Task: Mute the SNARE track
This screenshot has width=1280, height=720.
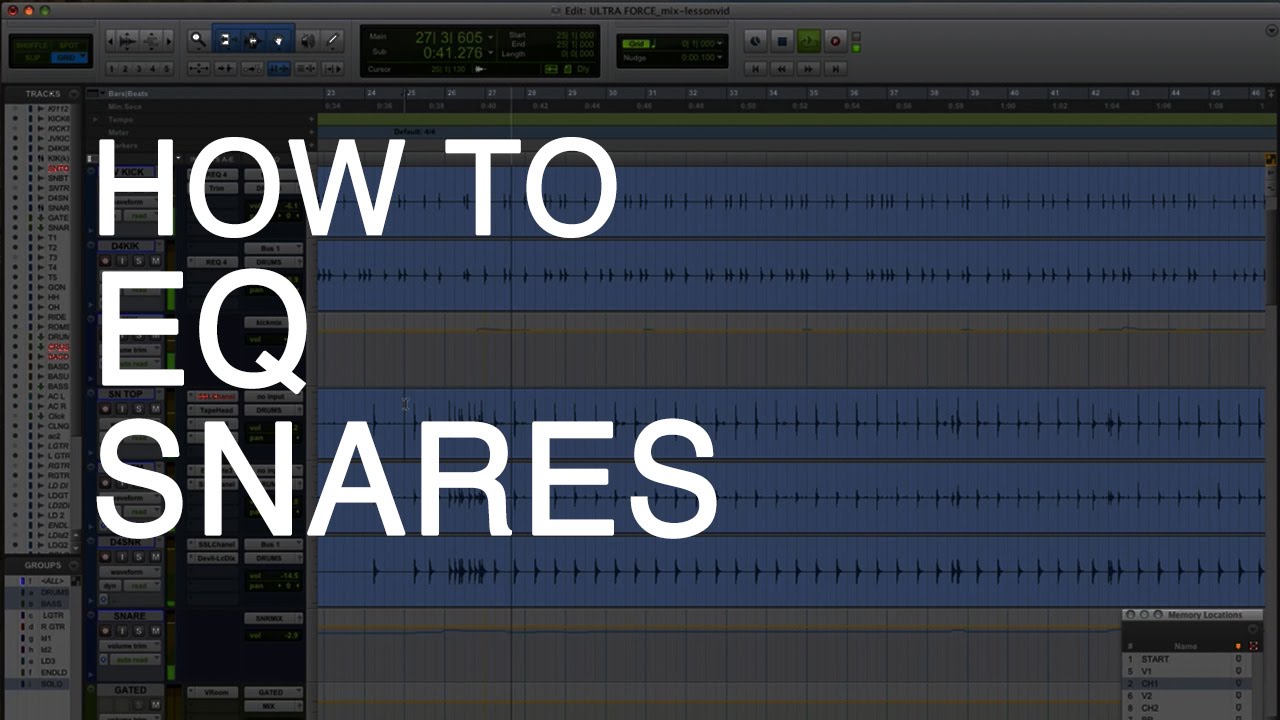Action: 155,631
